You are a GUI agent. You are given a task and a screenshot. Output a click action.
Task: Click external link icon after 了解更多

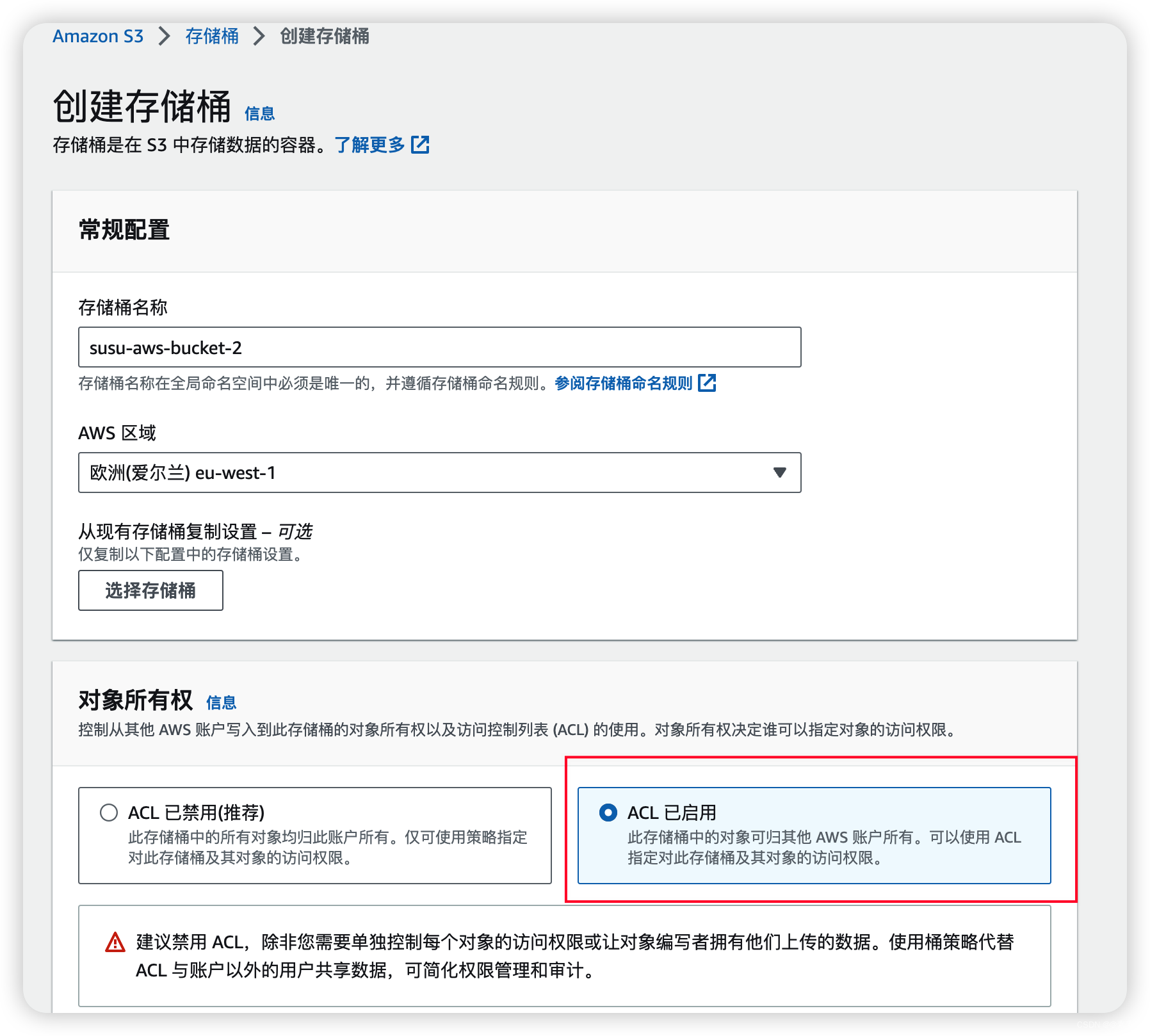[420, 145]
